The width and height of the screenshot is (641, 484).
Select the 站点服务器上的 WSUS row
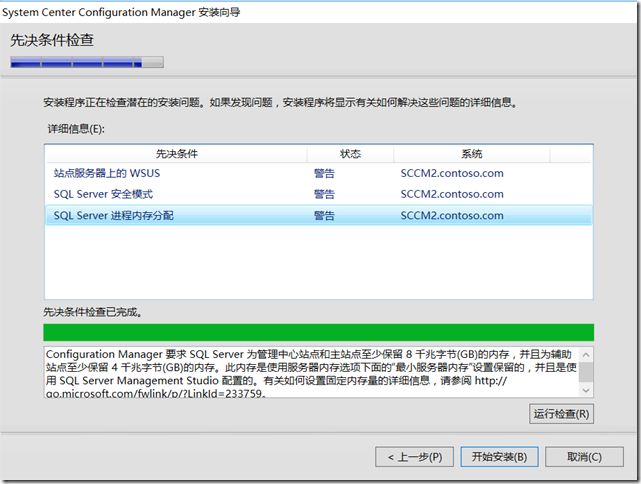click(318, 173)
